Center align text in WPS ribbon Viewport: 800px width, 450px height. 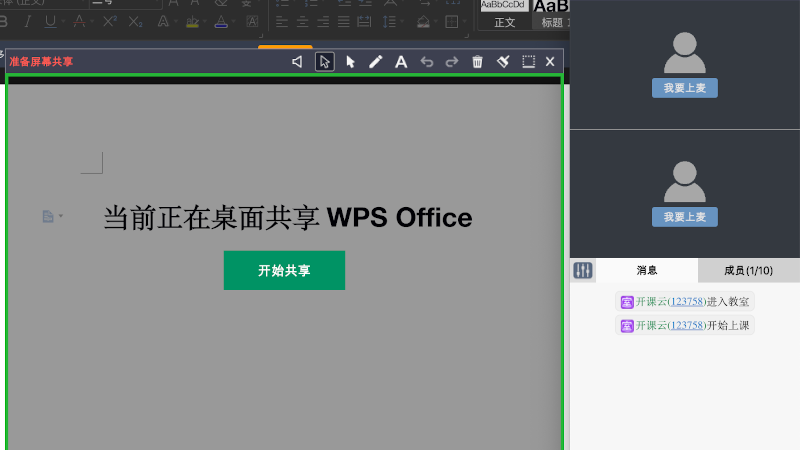click(x=302, y=21)
